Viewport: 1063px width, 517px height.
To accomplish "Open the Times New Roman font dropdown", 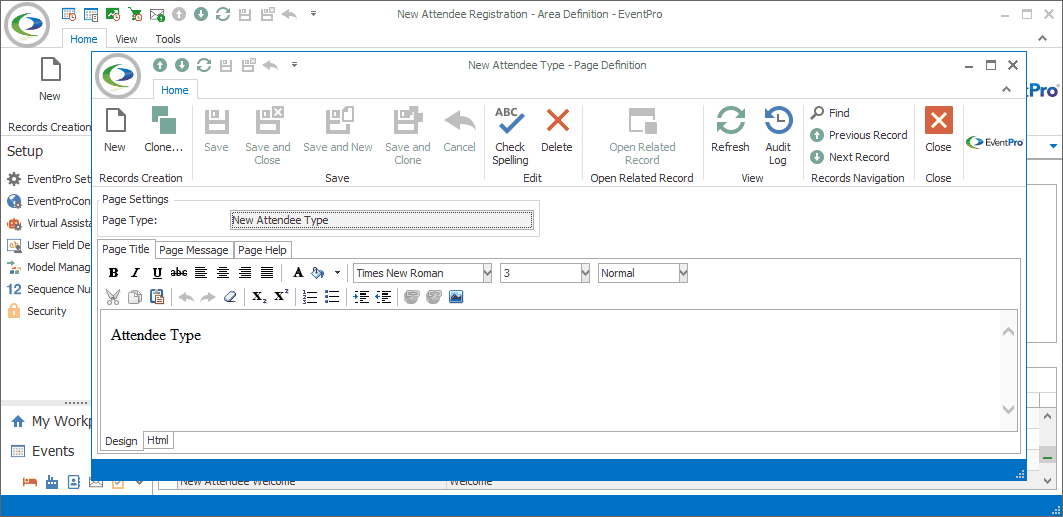I will tap(487, 273).
